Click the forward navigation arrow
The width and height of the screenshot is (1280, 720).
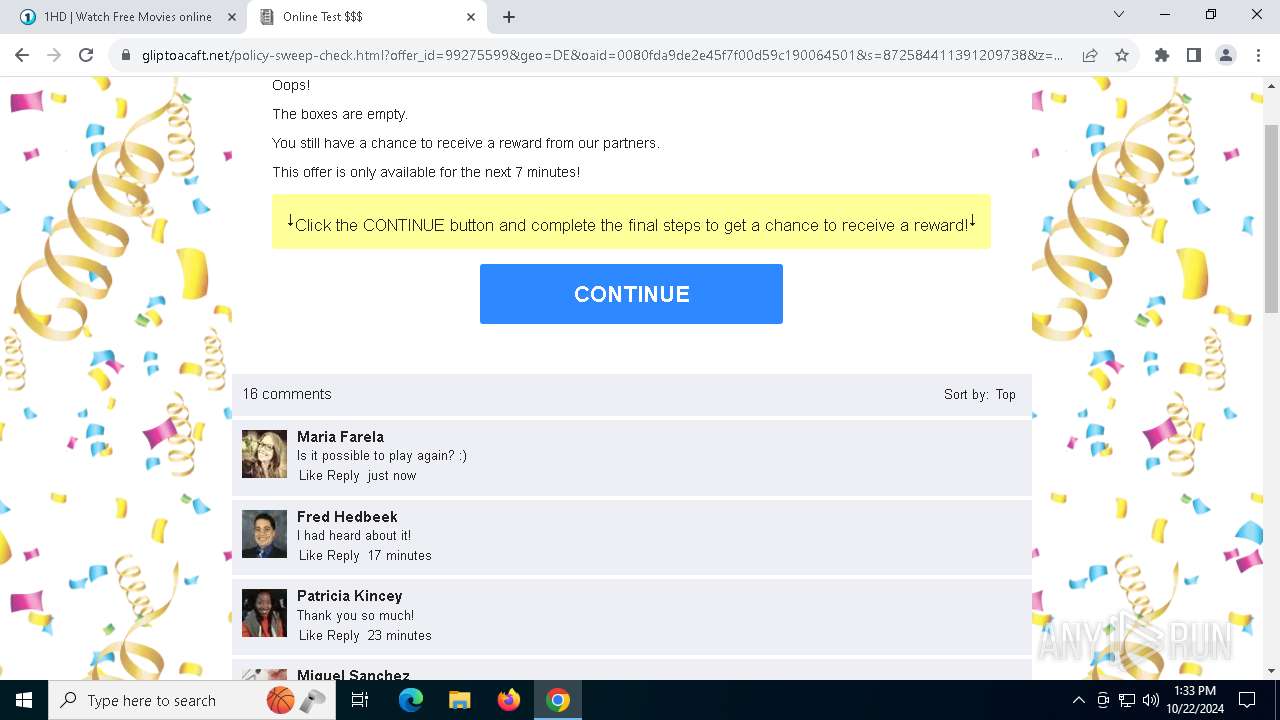54,55
